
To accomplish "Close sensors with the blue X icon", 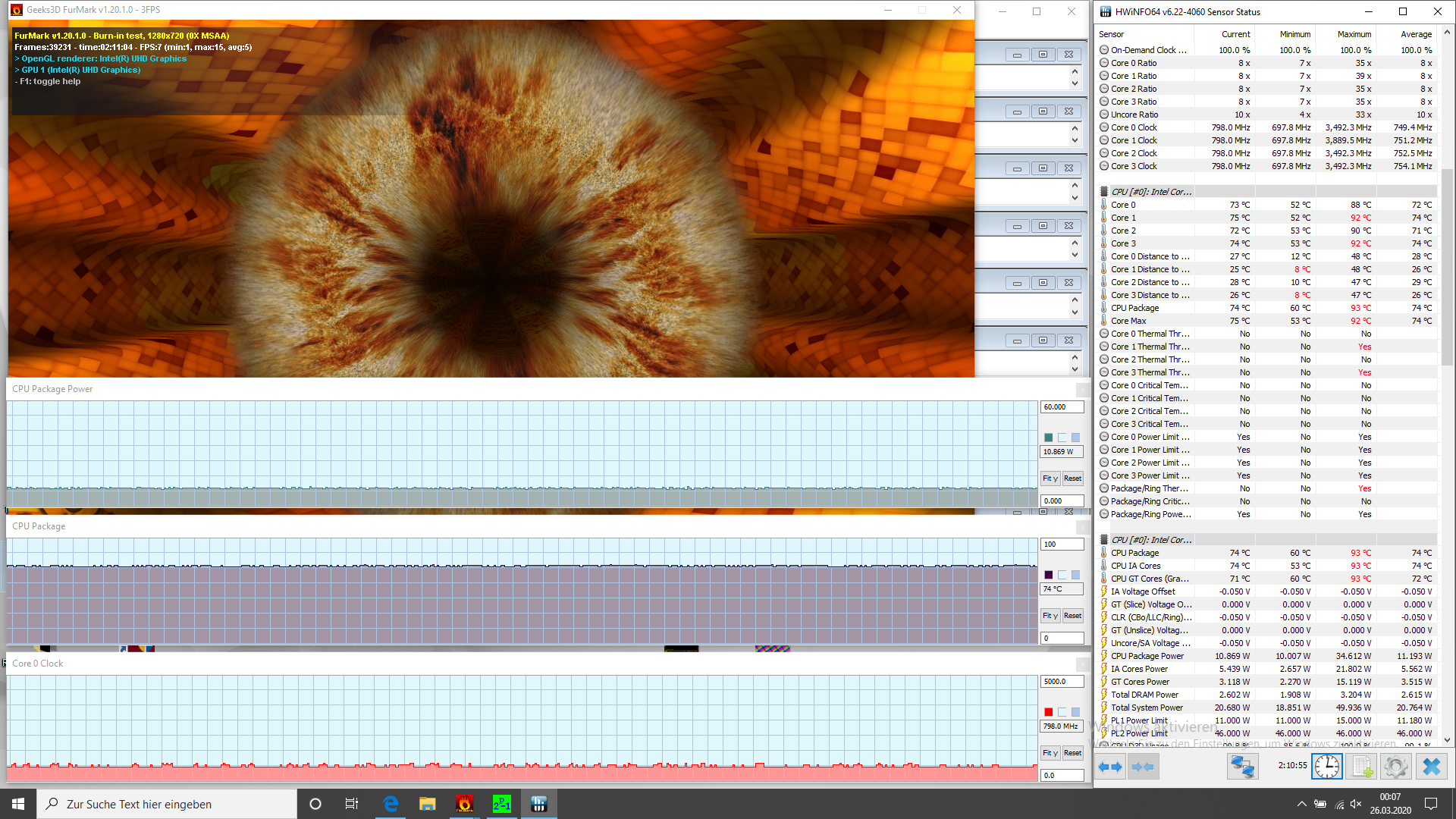I will point(1431,767).
